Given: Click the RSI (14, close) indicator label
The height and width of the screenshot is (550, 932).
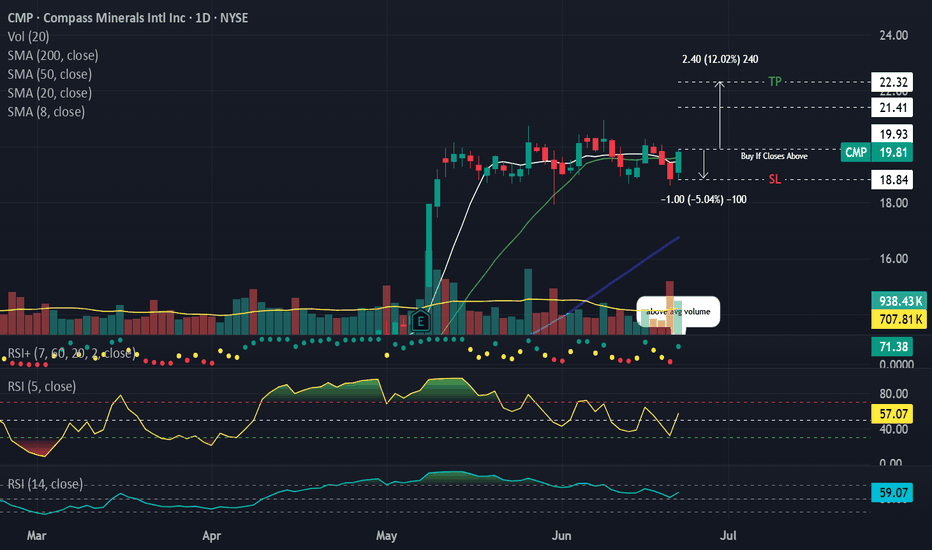Looking at the screenshot, I should [45, 484].
